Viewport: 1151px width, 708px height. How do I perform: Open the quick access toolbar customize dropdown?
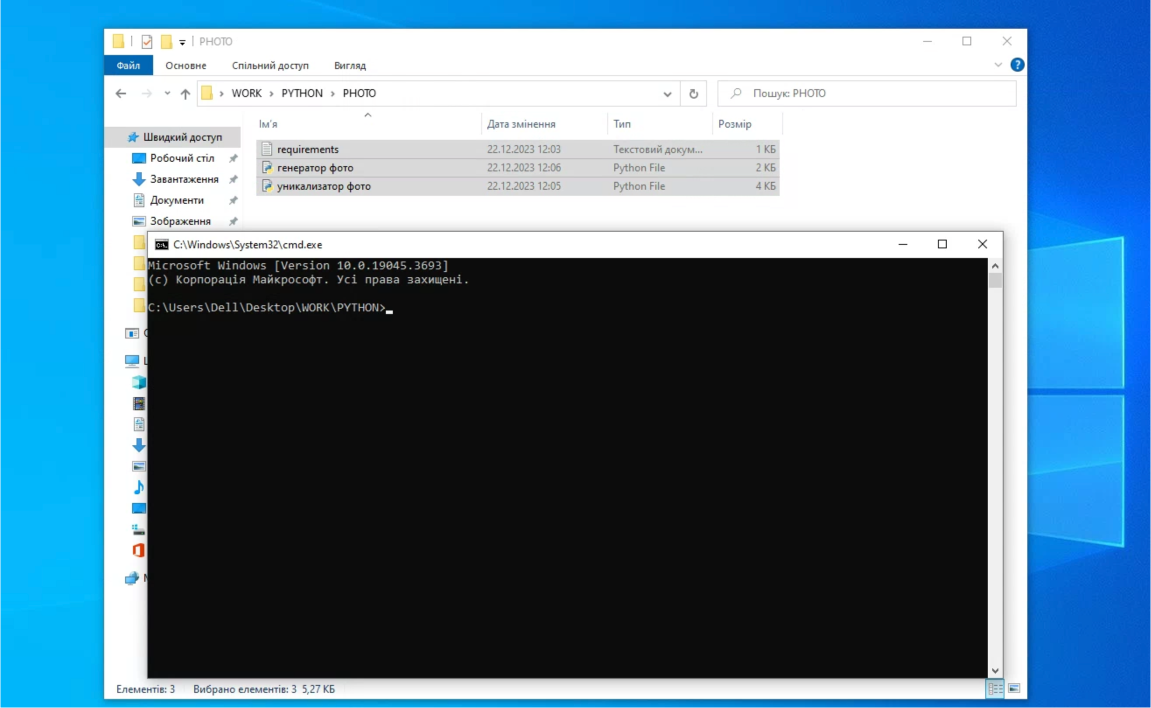(x=182, y=43)
